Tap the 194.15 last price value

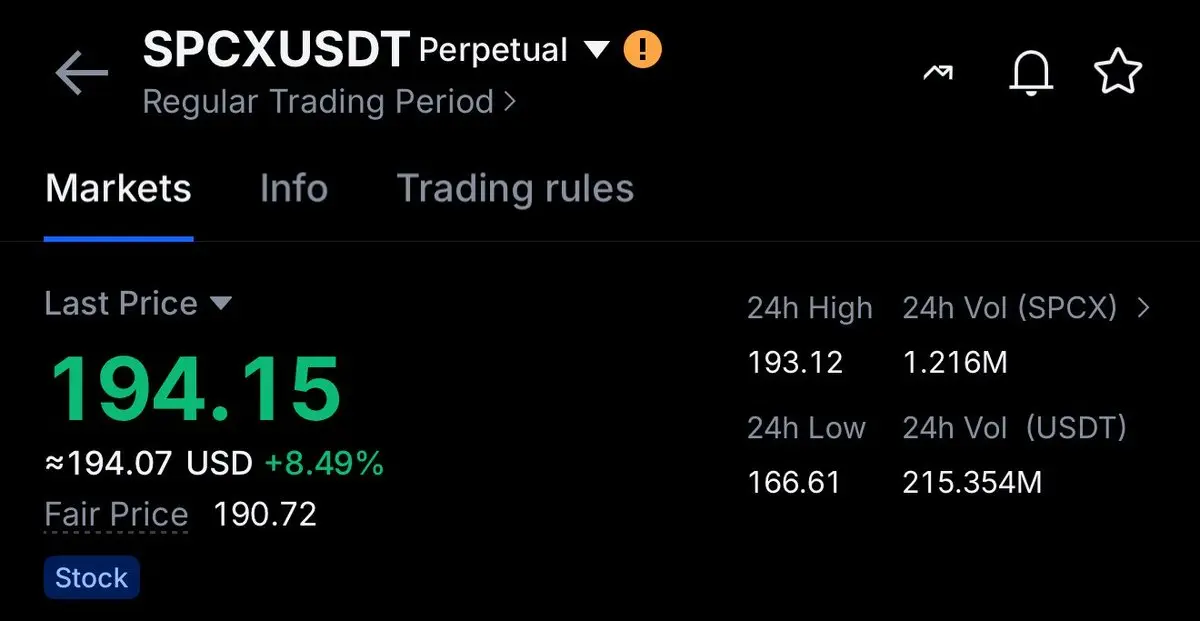pyautogui.click(x=195, y=388)
